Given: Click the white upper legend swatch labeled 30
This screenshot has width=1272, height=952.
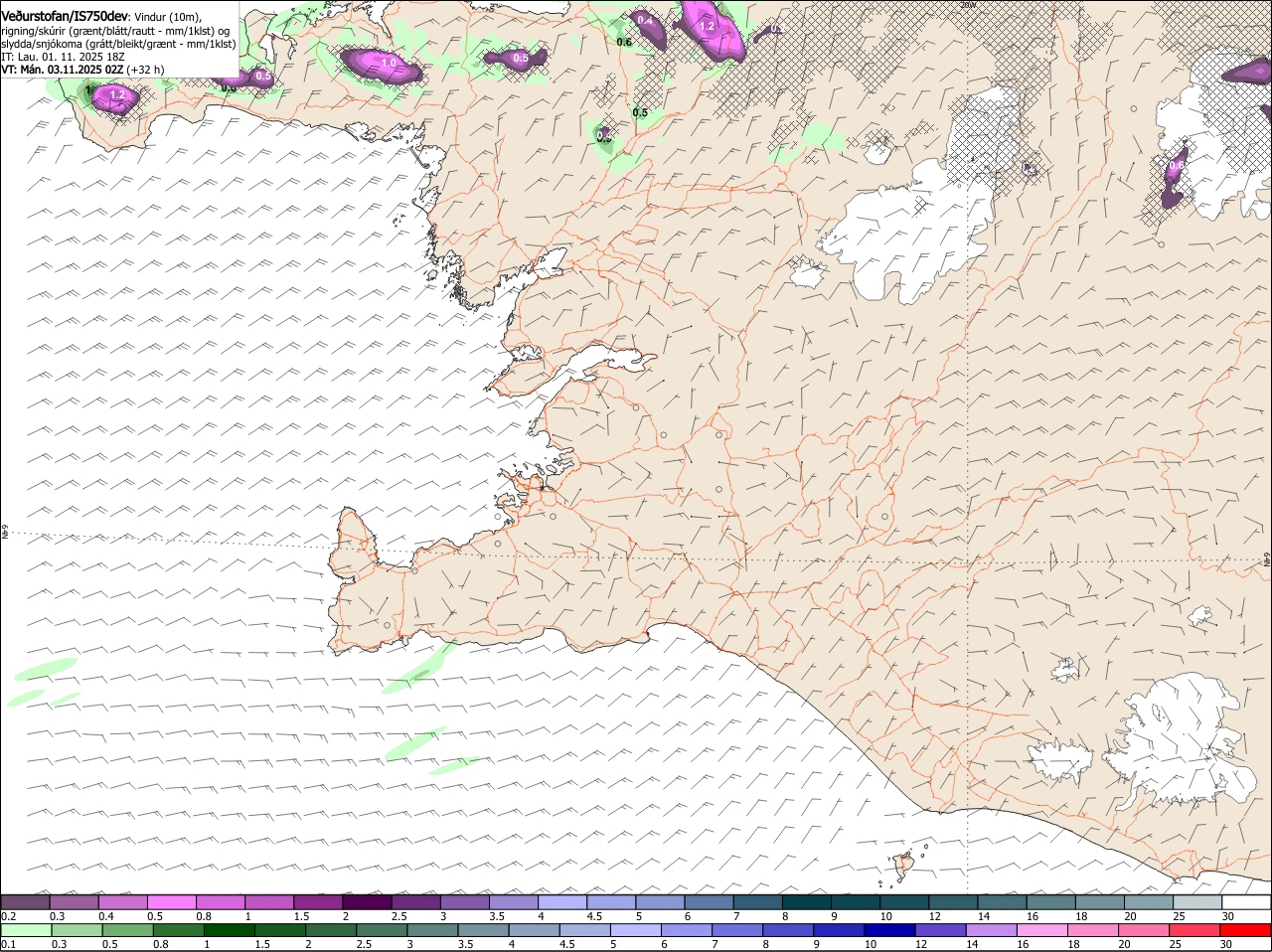Looking at the screenshot, I should tap(1245, 902).
